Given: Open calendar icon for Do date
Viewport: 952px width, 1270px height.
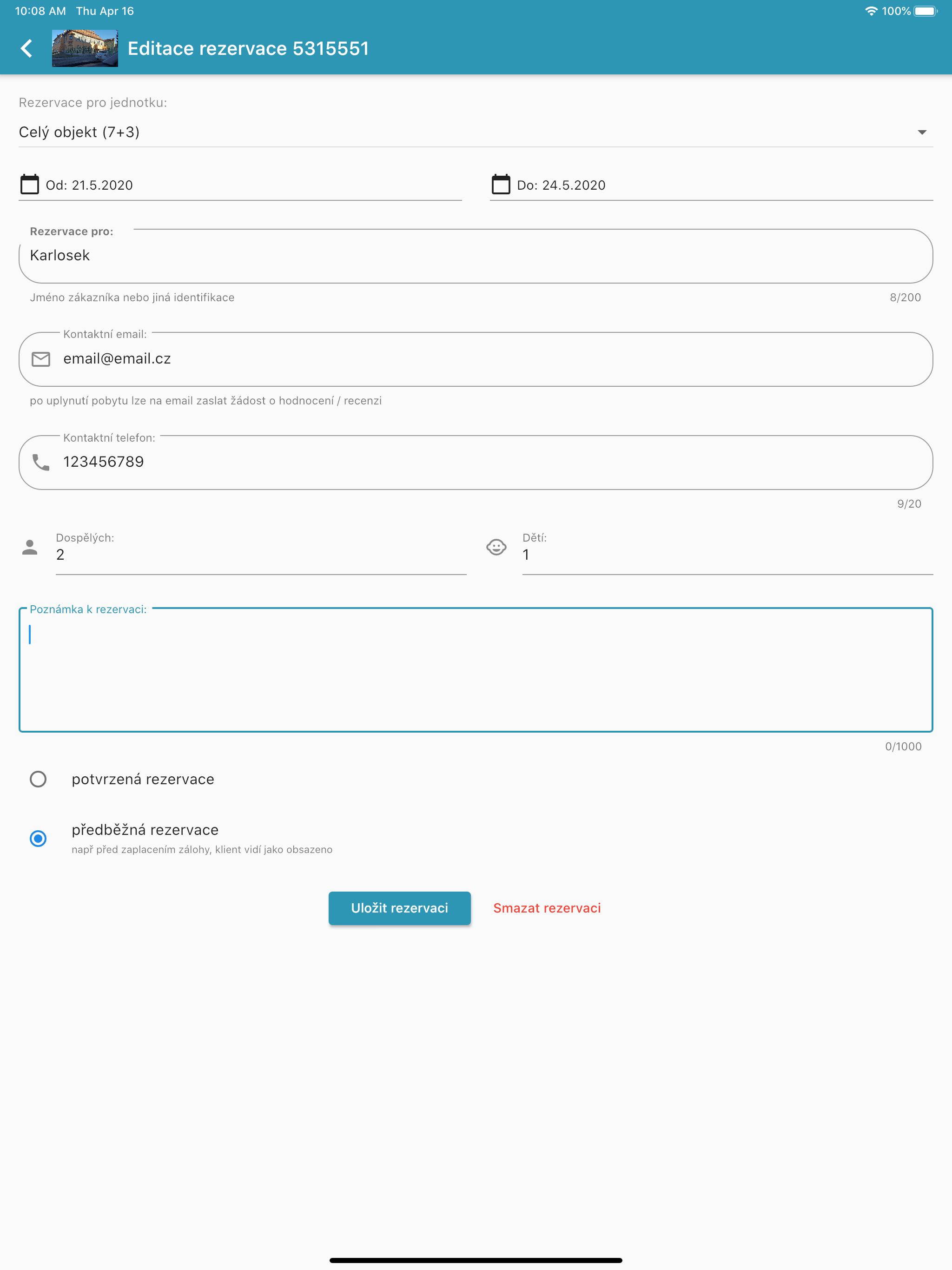Looking at the screenshot, I should (501, 185).
